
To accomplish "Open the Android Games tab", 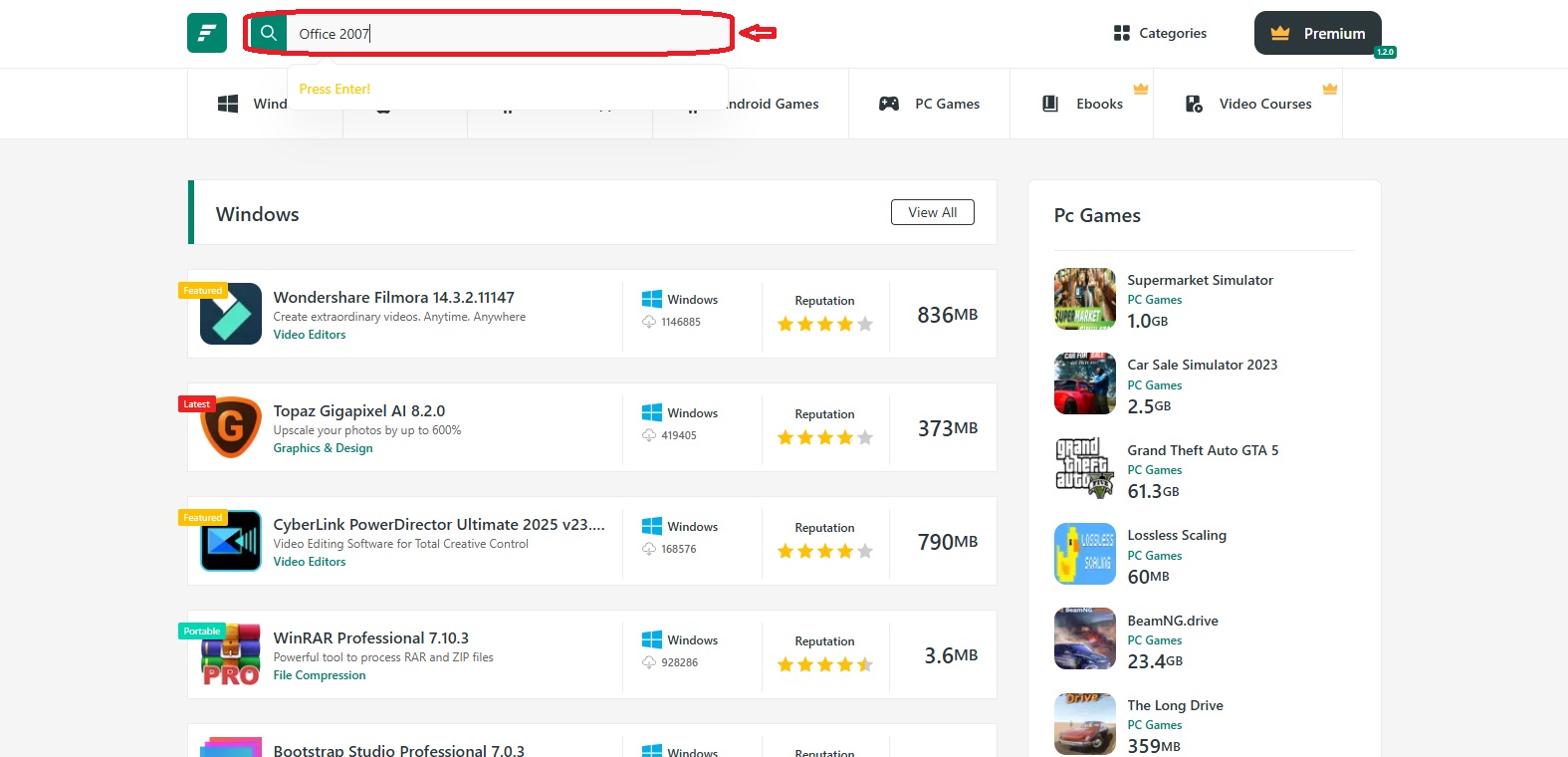I will 772,104.
